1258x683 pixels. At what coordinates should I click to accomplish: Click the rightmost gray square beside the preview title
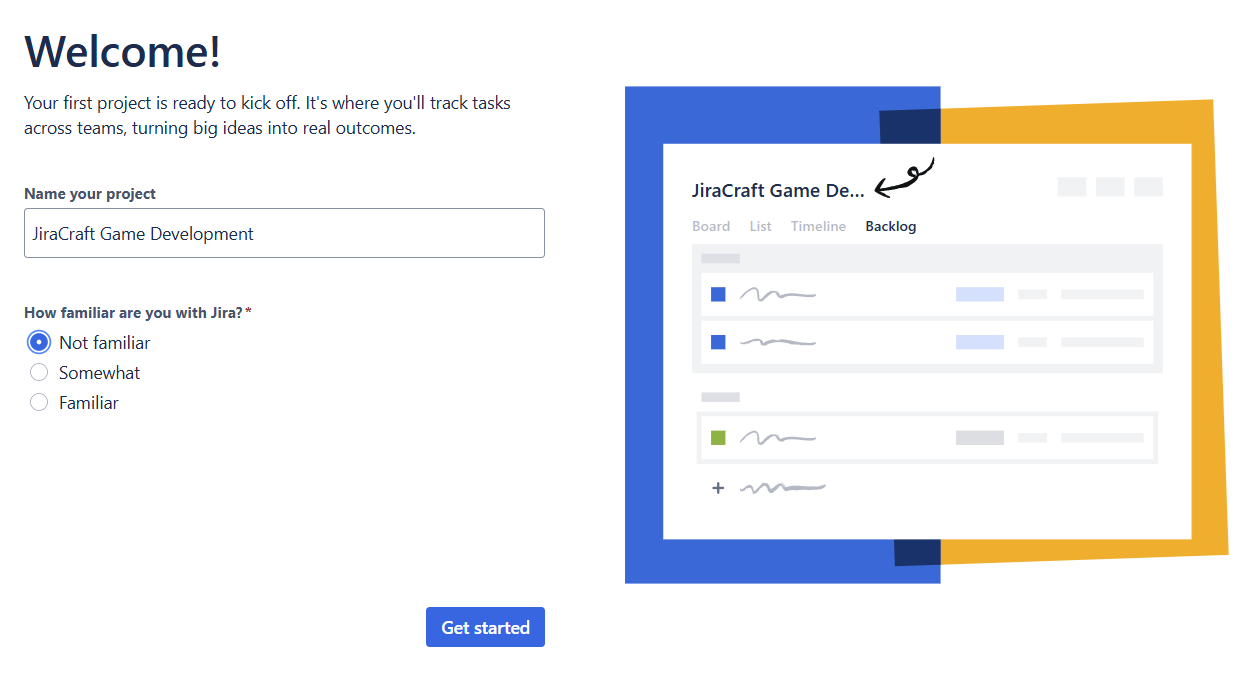pos(1148,187)
